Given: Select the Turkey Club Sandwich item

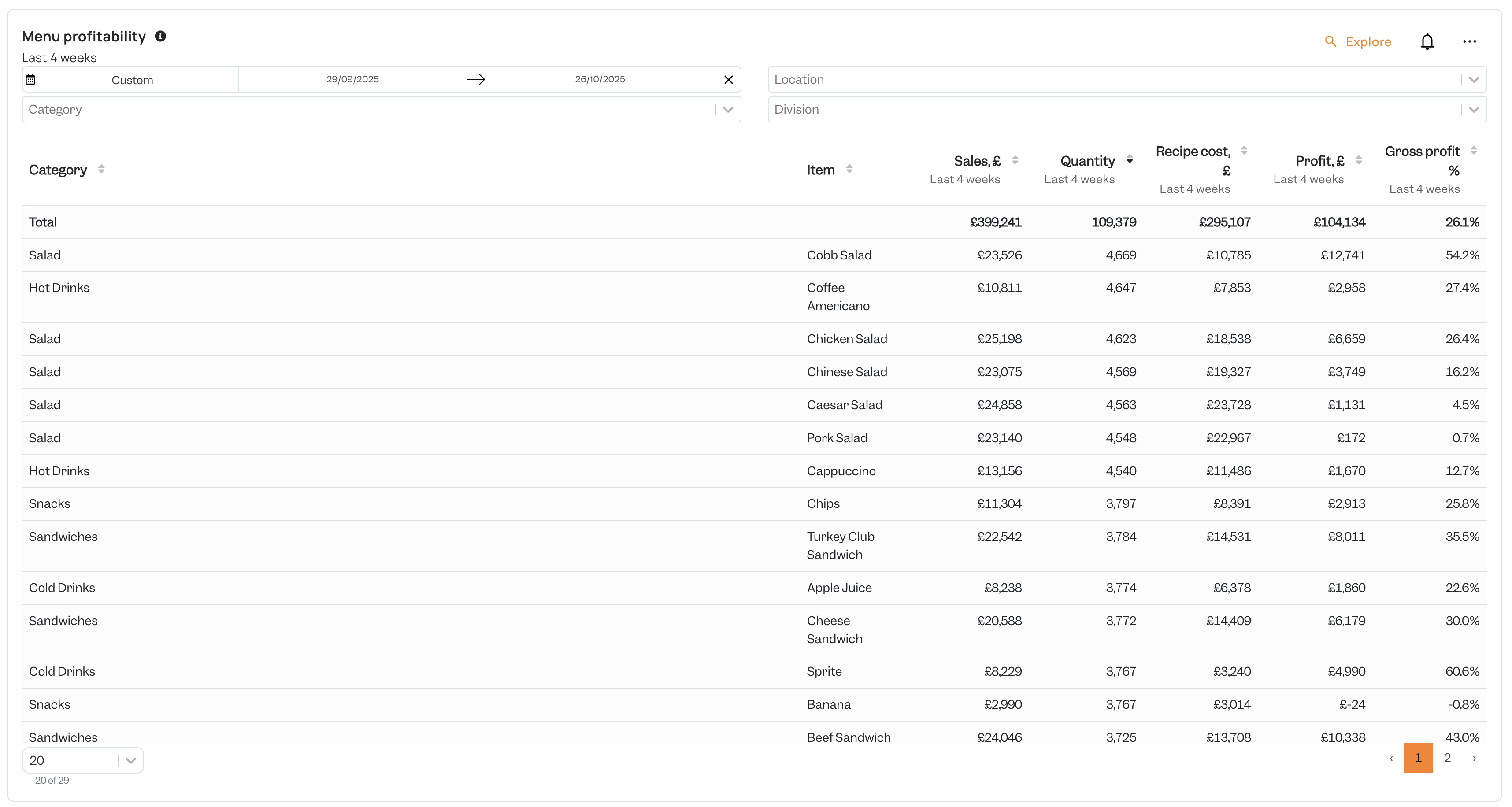Looking at the screenshot, I should tap(840, 545).
